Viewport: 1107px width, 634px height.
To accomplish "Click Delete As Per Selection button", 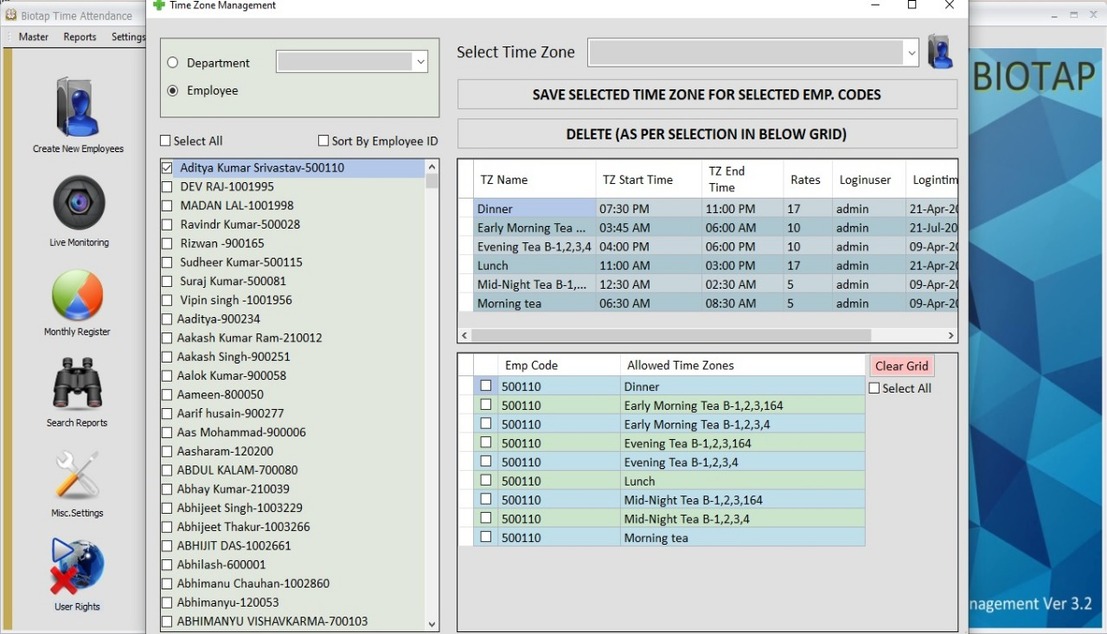I will tap(707, 134).
